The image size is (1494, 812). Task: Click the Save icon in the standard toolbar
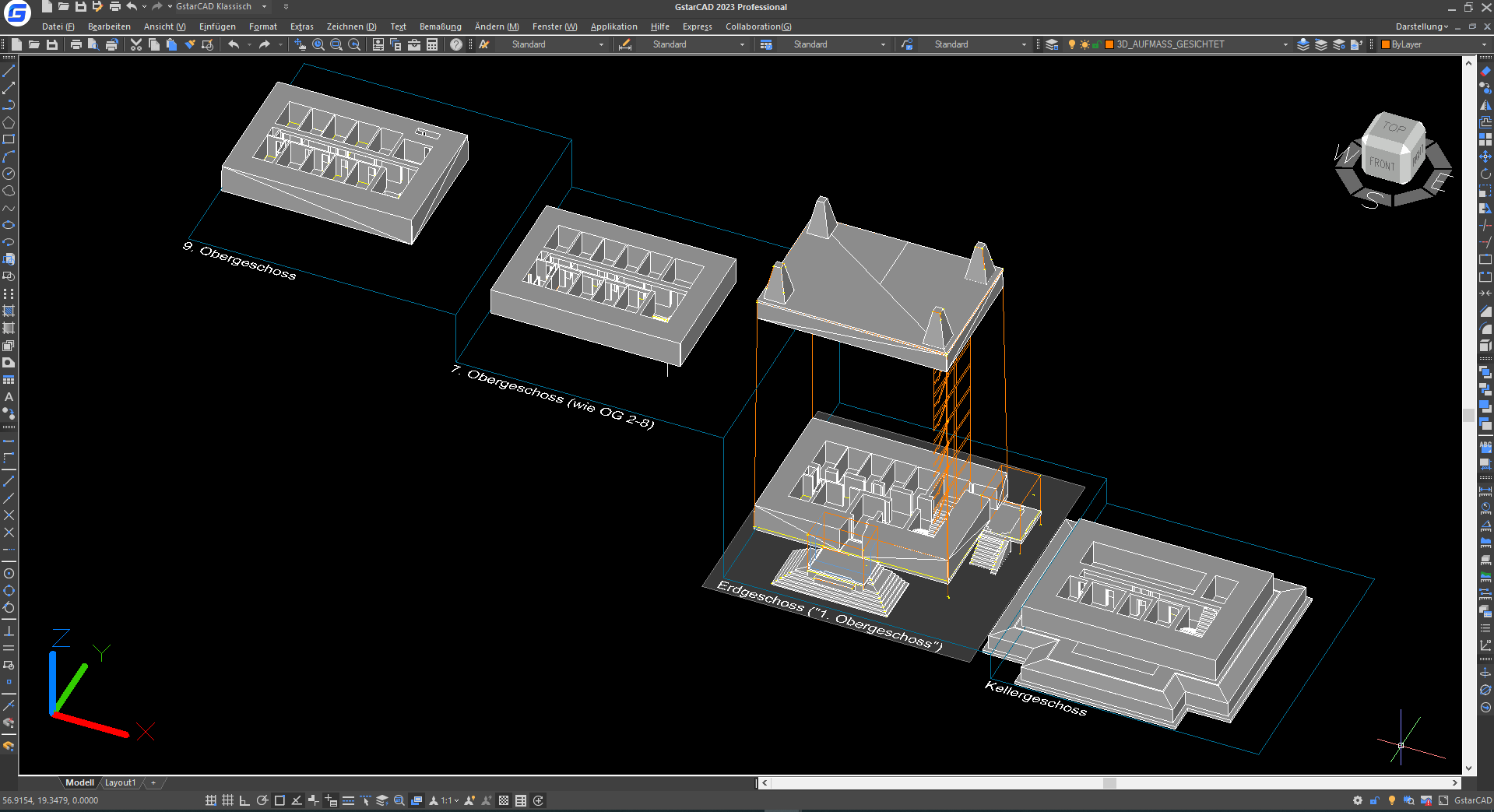(52, 45)
